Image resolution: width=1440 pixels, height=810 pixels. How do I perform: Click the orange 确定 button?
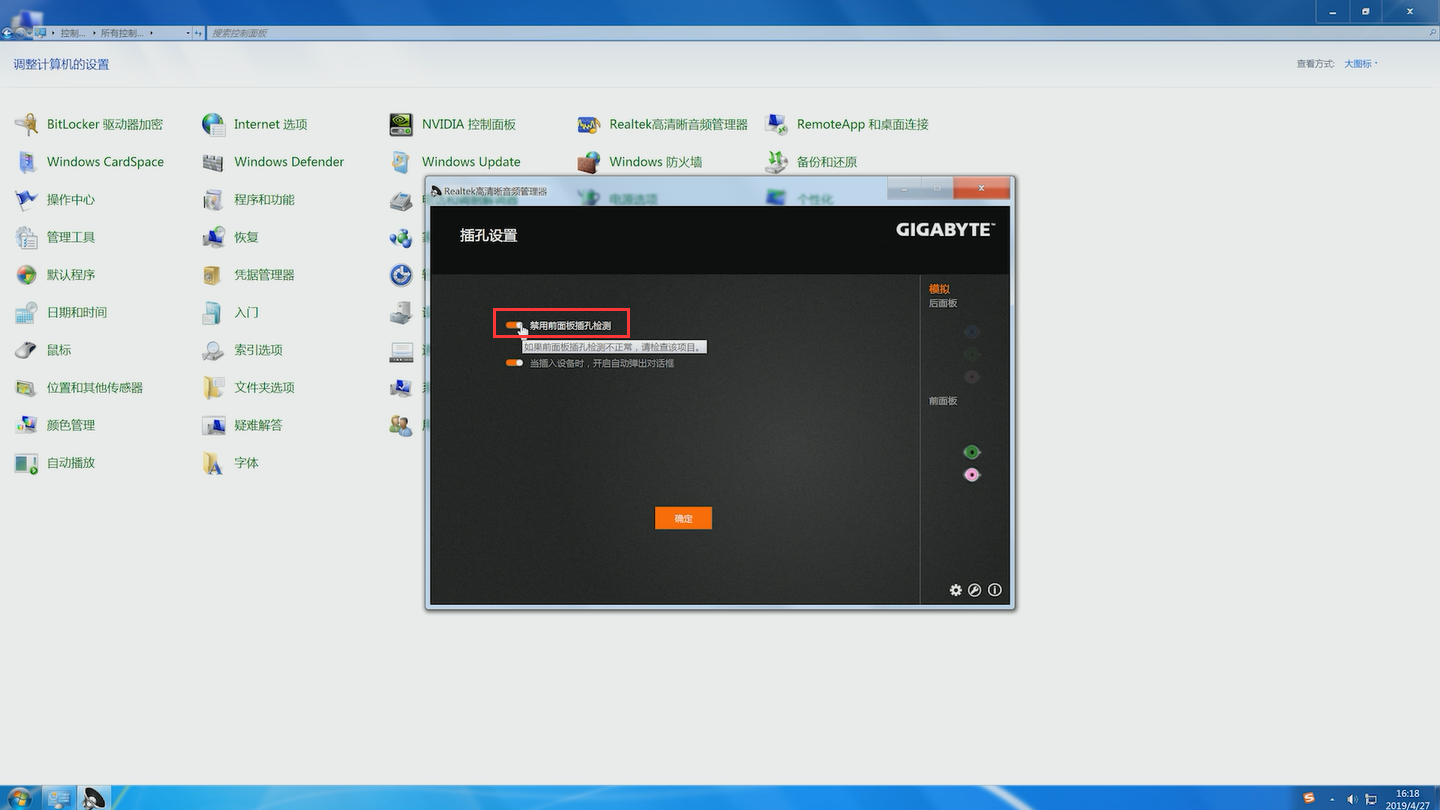(683, 518)
